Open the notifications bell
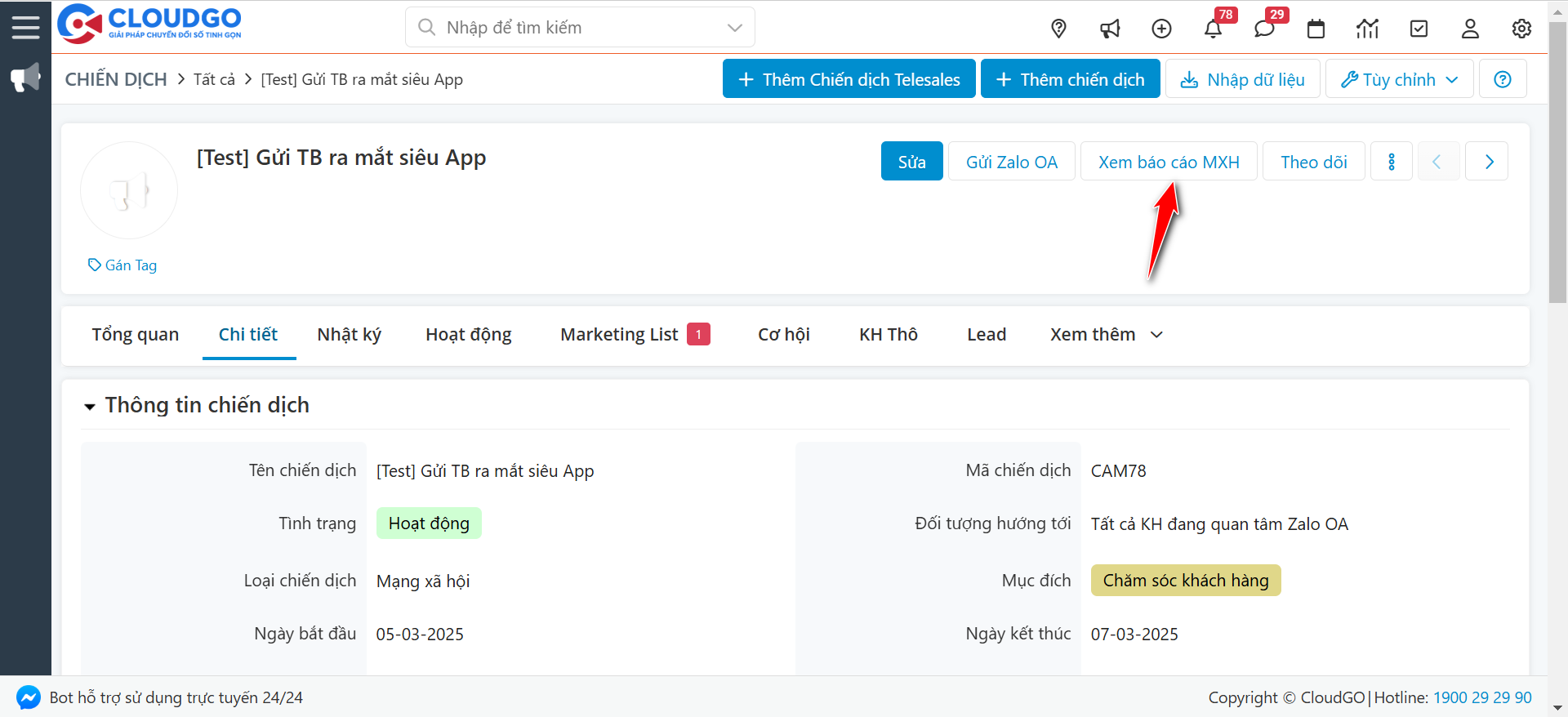Screen dimensions: 1568x717 pos(1213,29)
